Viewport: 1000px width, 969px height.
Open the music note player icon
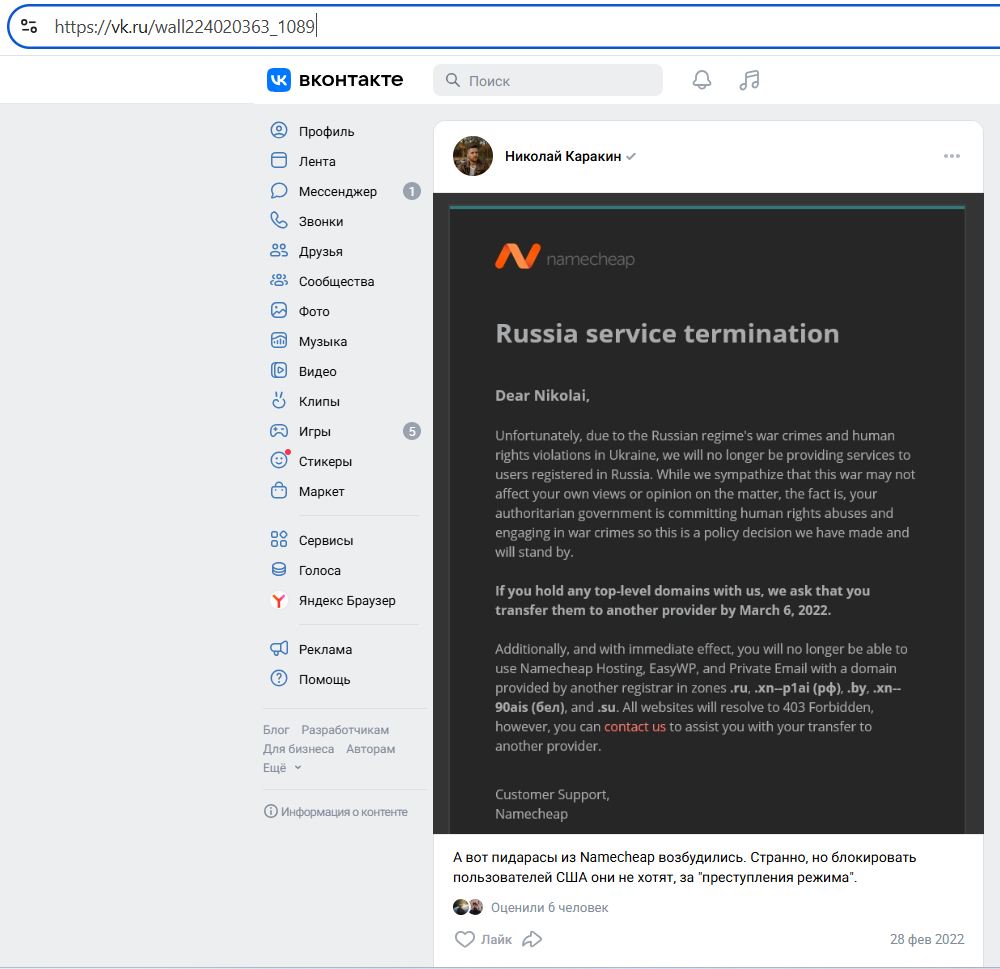click(x=749, y=80)
